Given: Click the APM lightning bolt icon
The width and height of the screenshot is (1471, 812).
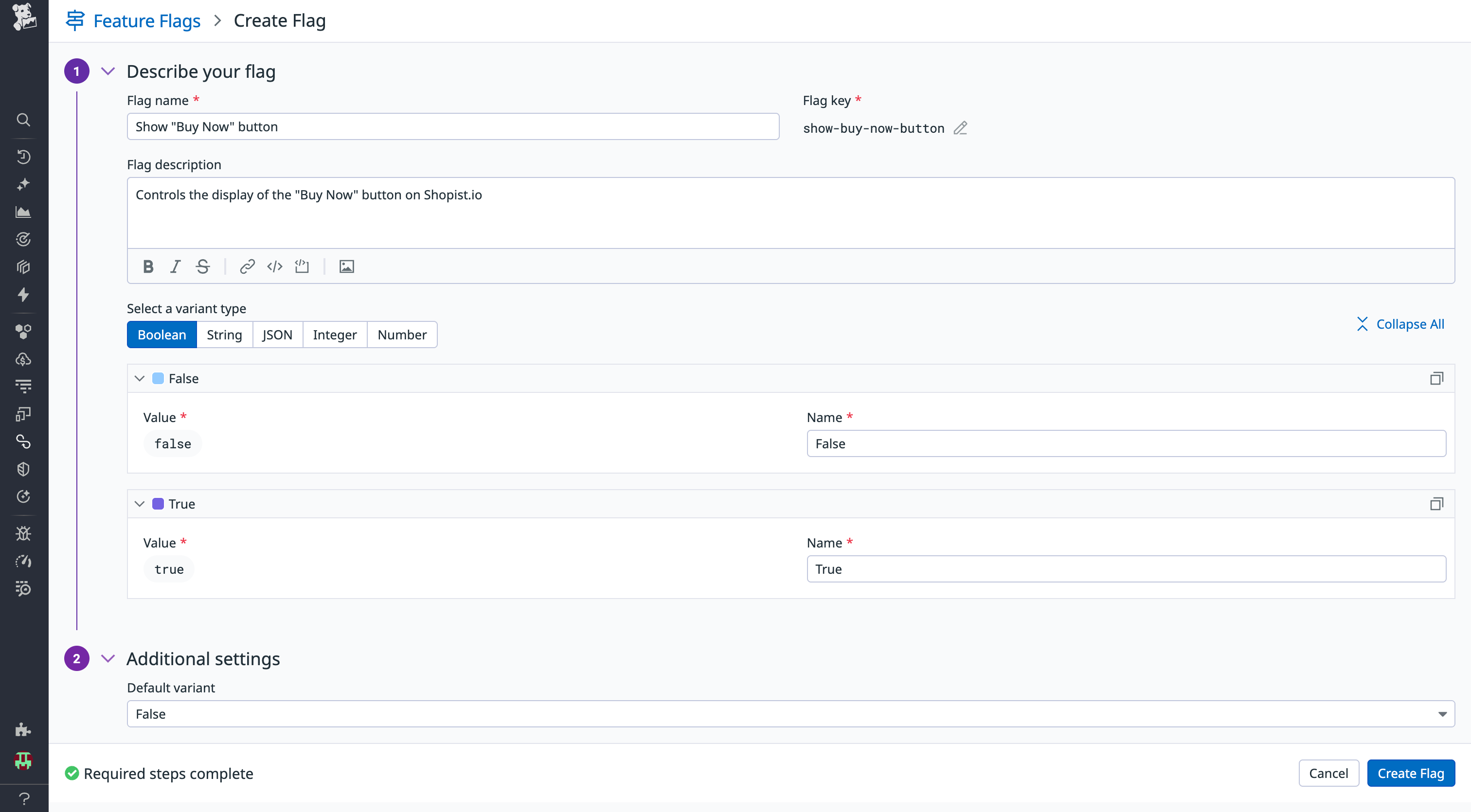Looking at the screenshot, I should click(x=23, y=295).
